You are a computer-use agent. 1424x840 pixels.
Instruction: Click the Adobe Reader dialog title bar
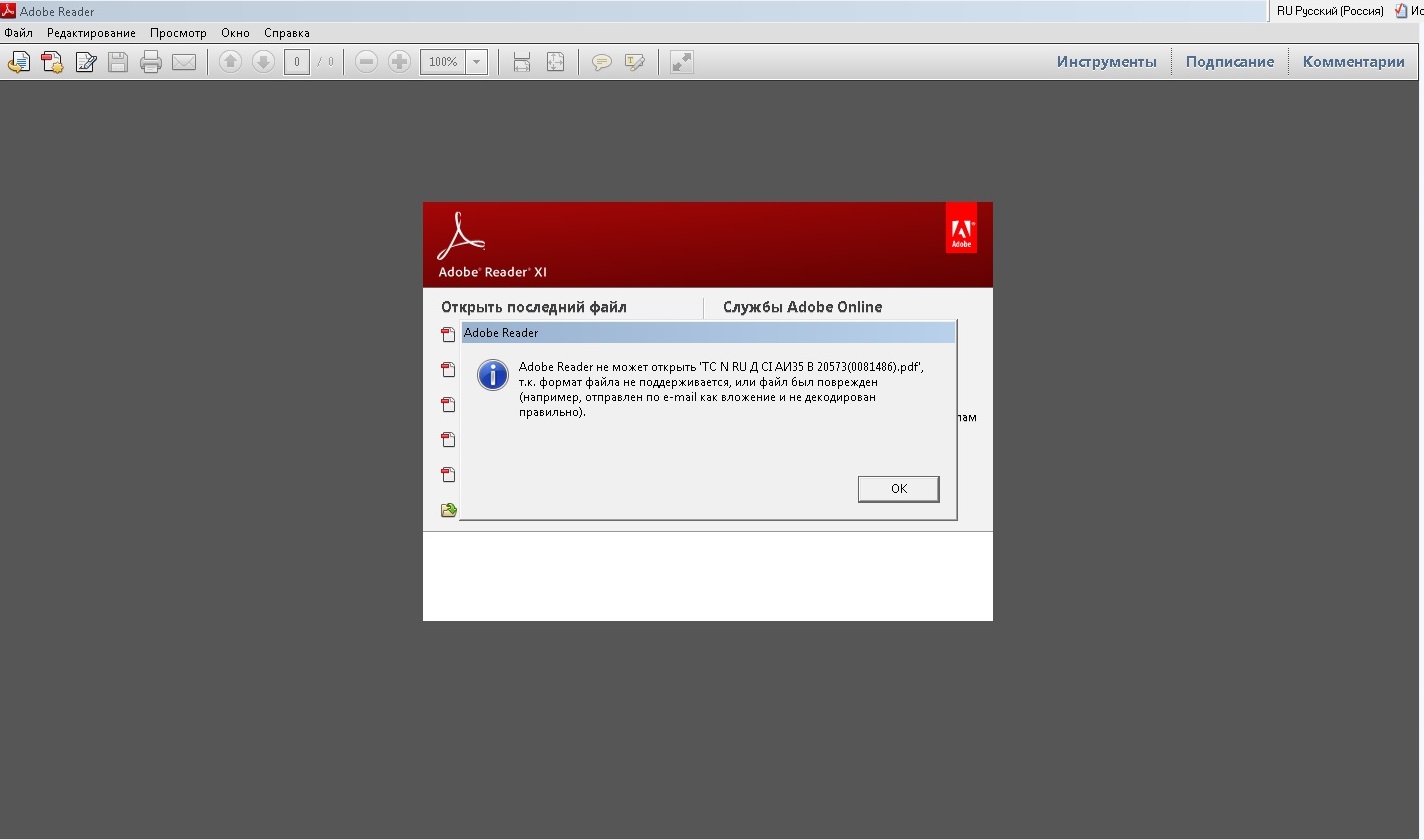click(x=708, y=333)
